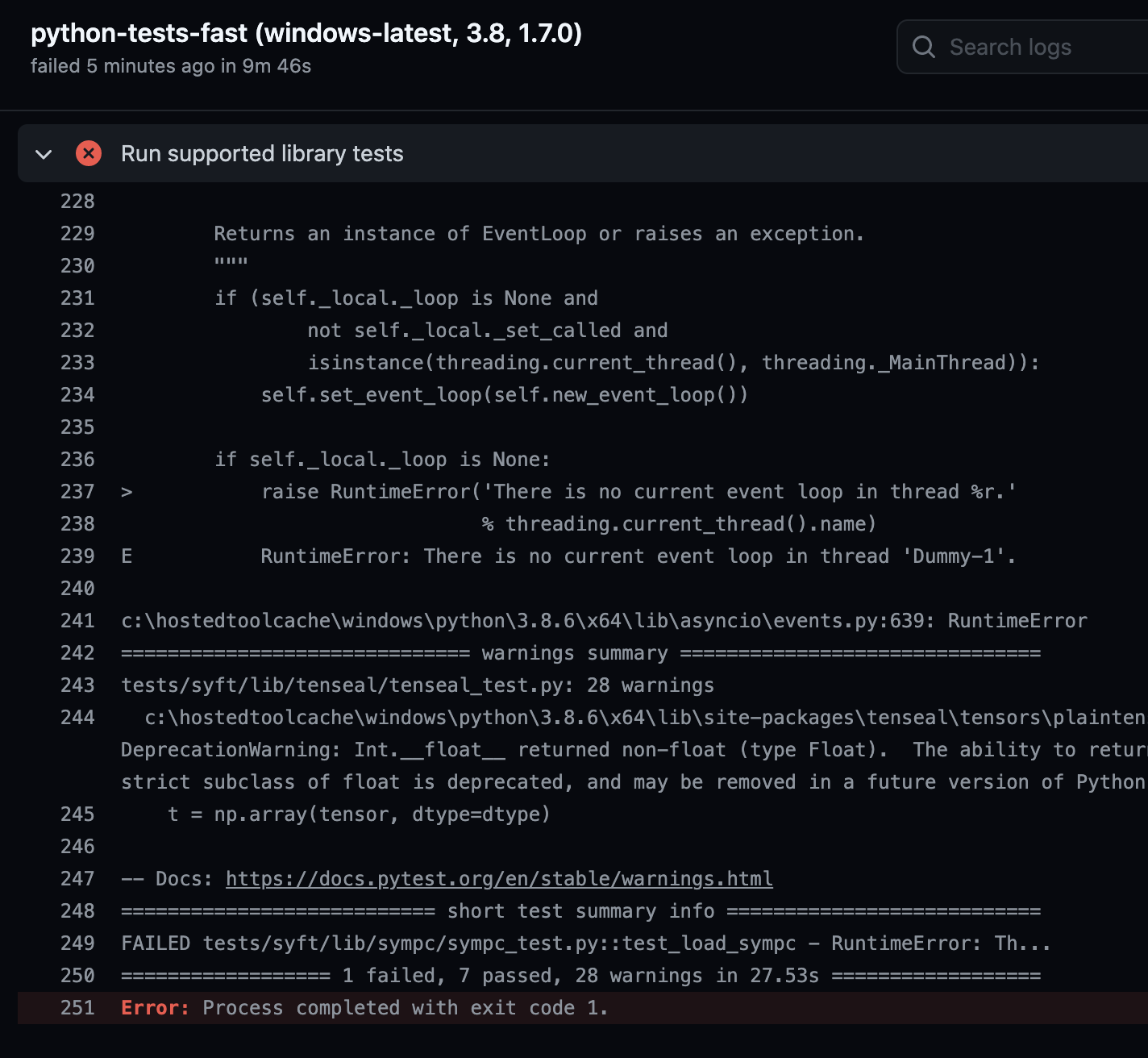Click the Run supported library tests label

pyautogui.click(x=261, y=154)
